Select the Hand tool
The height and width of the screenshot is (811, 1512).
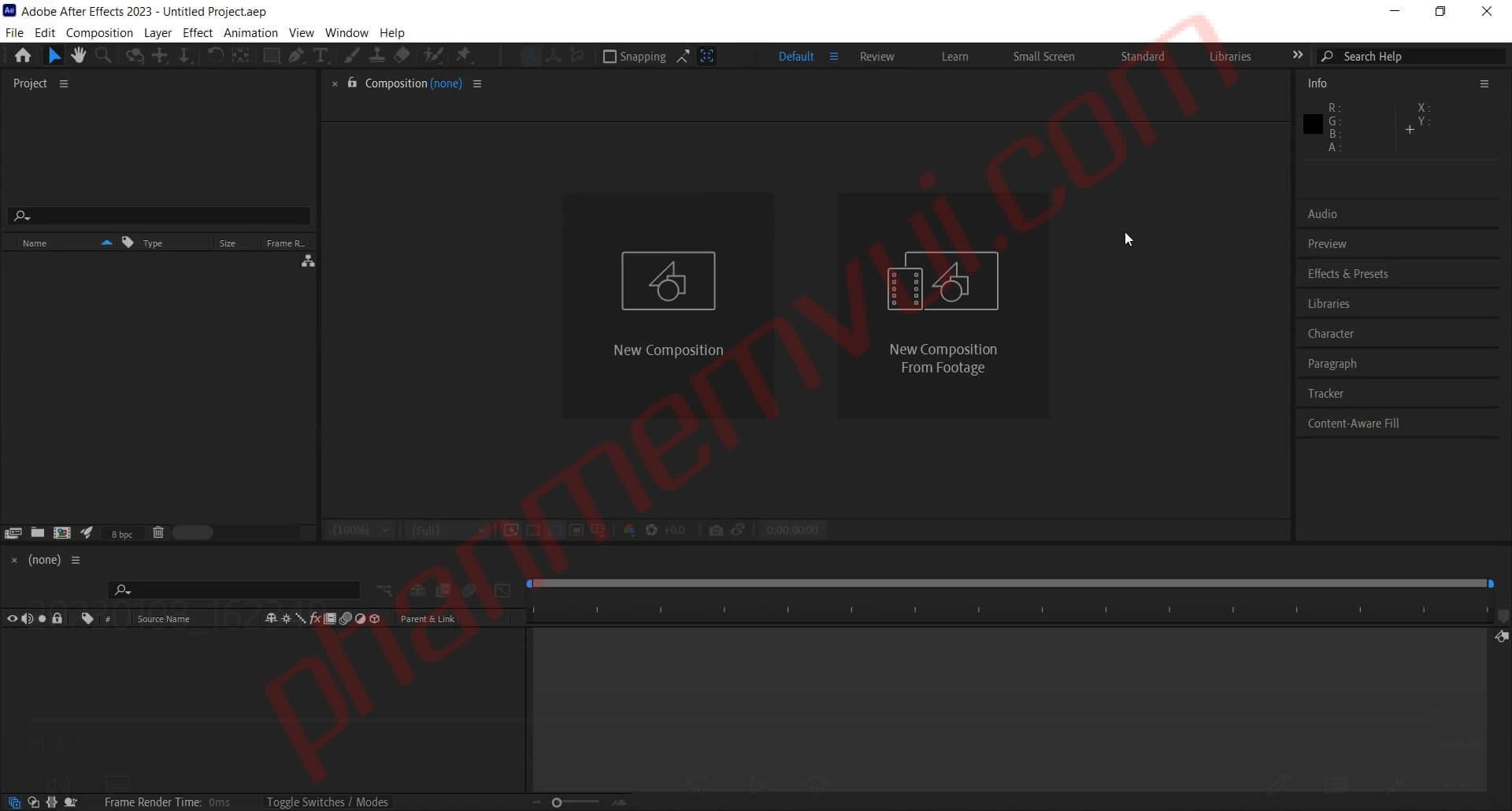78,56
